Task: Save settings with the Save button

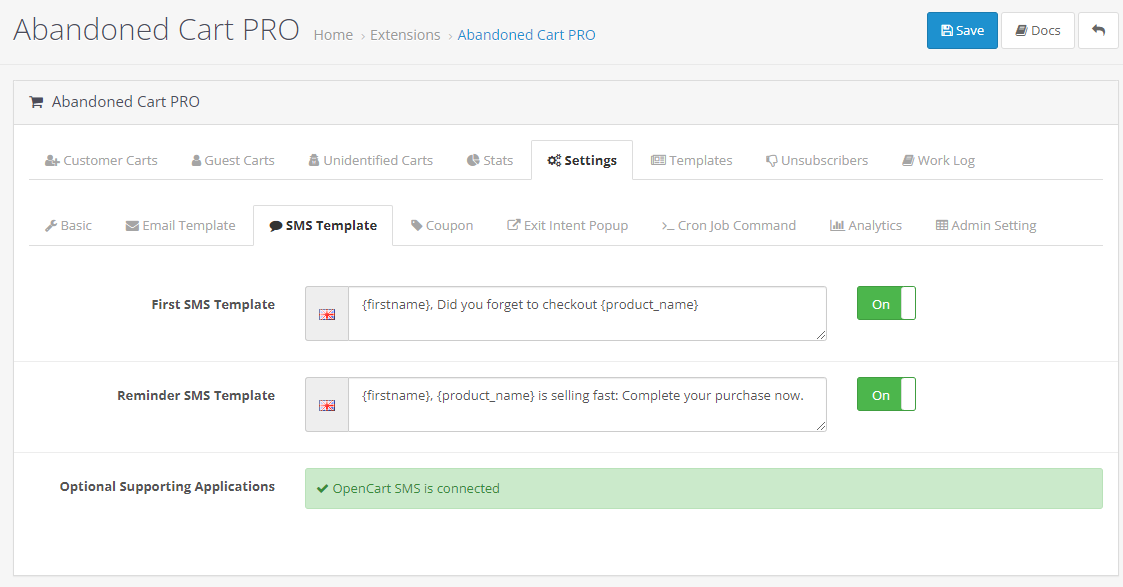Action: click(962, 30)
